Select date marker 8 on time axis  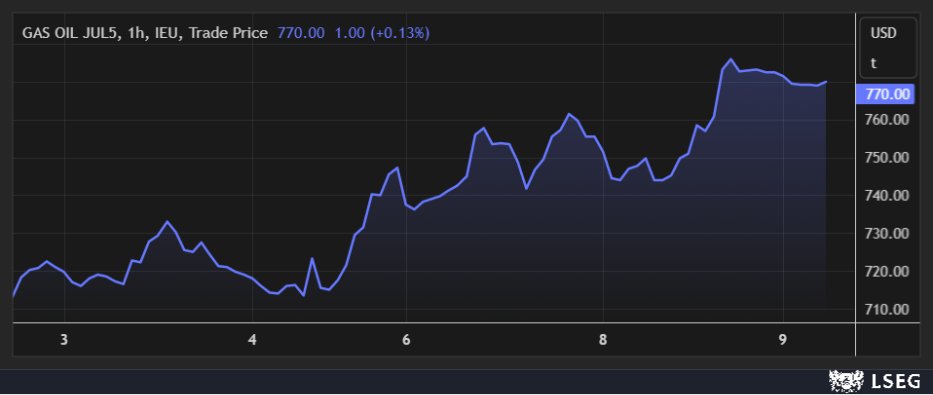pos(603,340)
